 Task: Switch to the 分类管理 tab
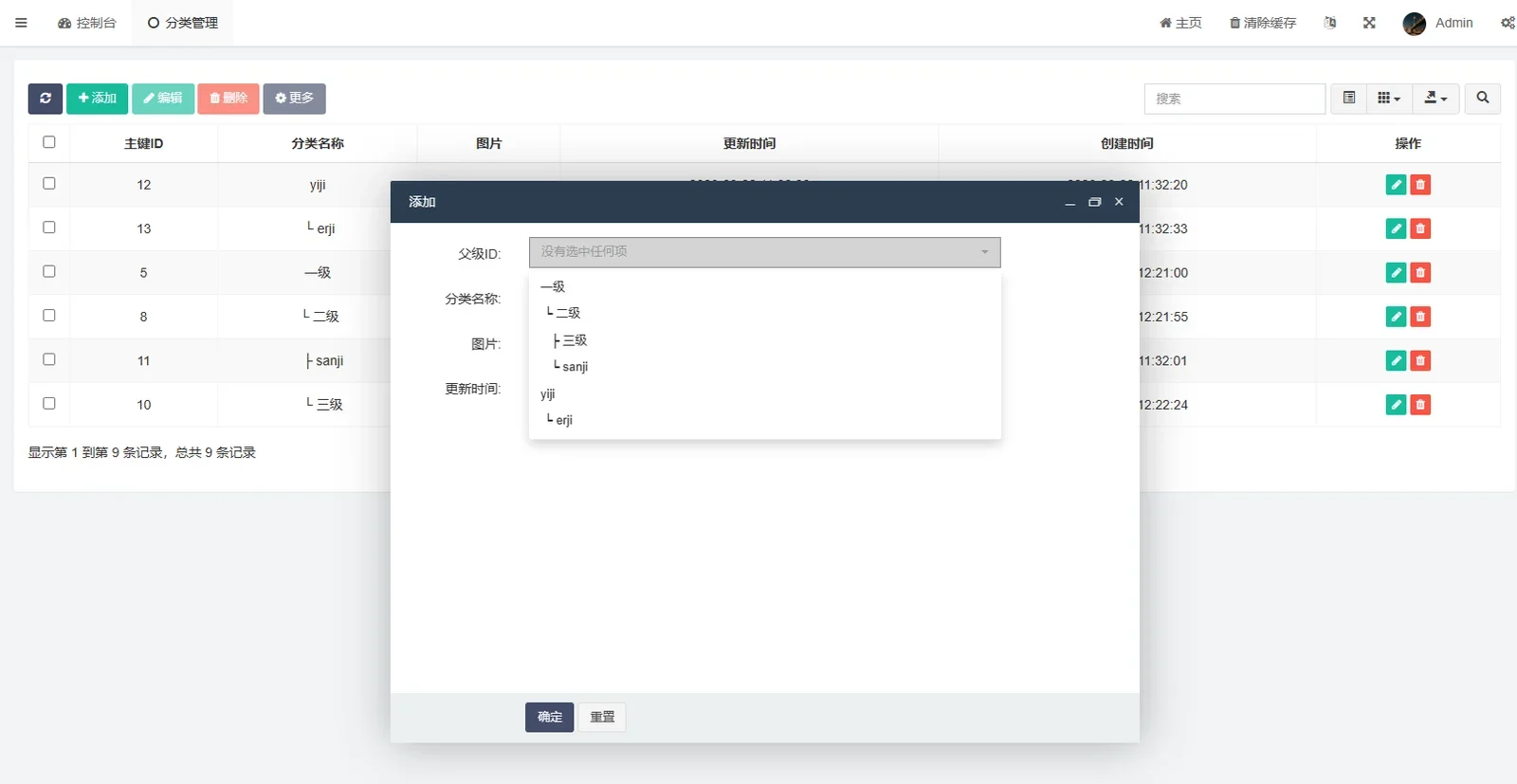183,23
